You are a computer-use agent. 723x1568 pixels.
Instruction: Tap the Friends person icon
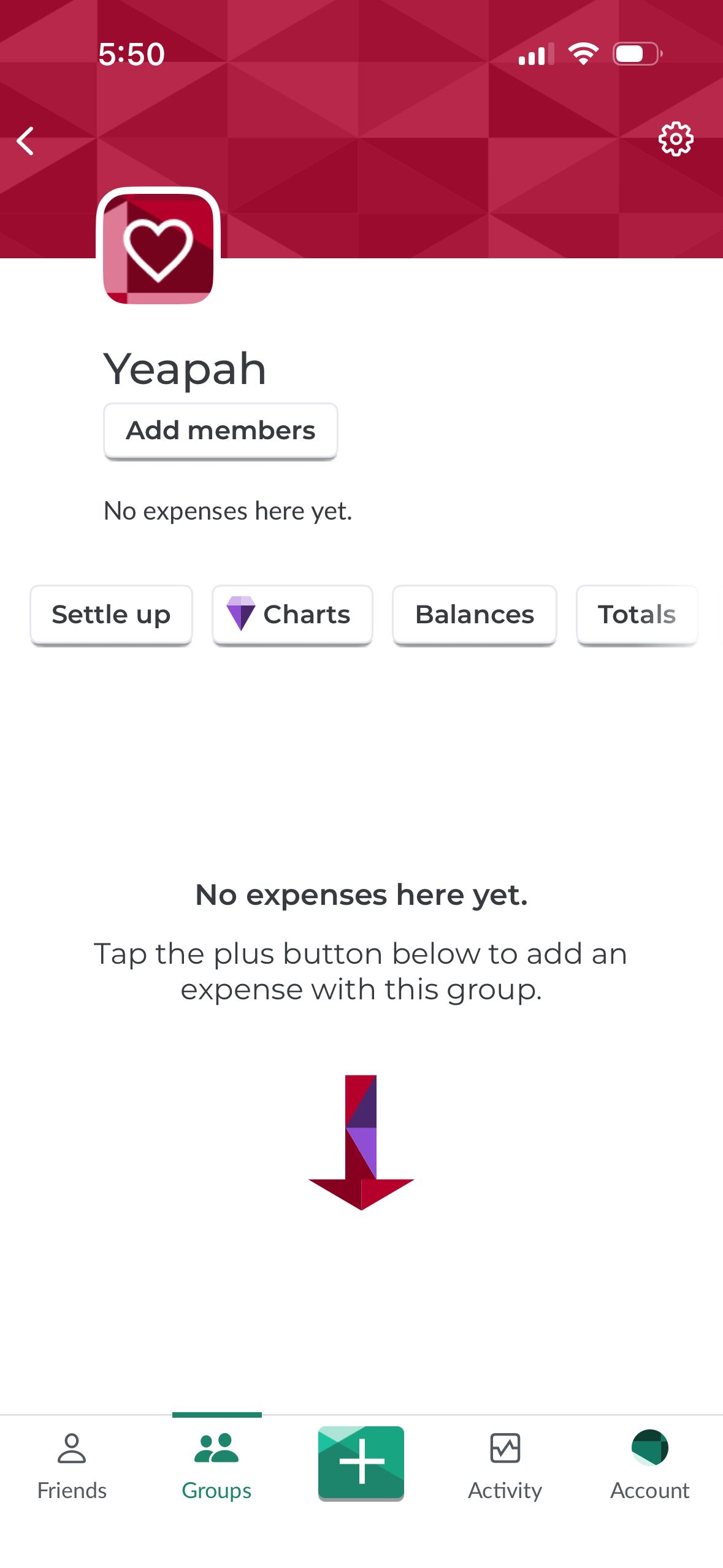coord(72,1448)
